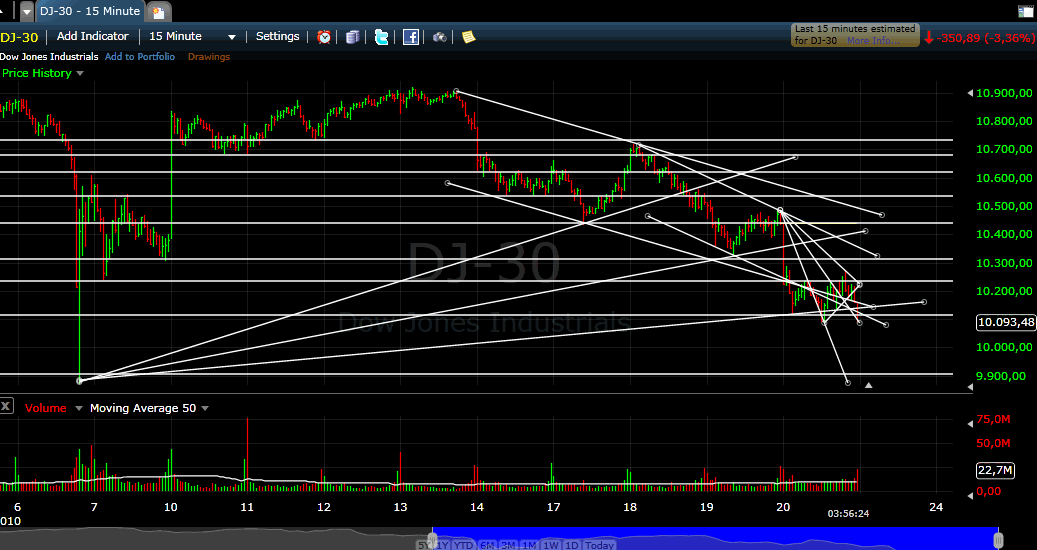Click the small up arrow at top left

pyautogui.click(x=2, y=11)
